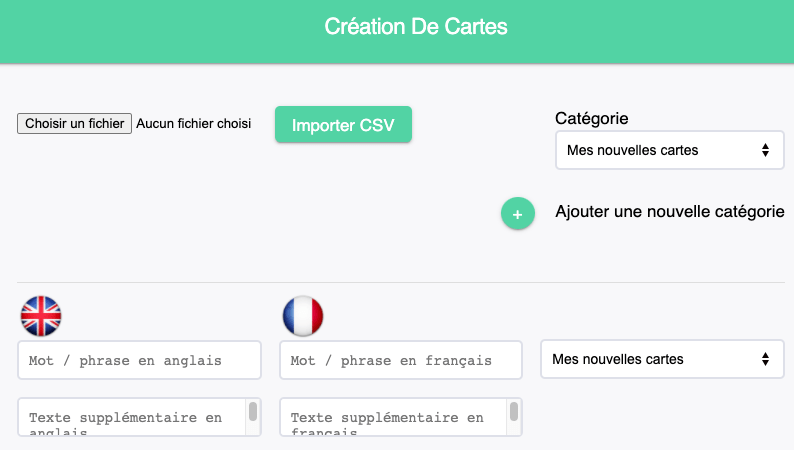Select "Ajouter une nouvelle catégorie" label

[x=669, y=211]
